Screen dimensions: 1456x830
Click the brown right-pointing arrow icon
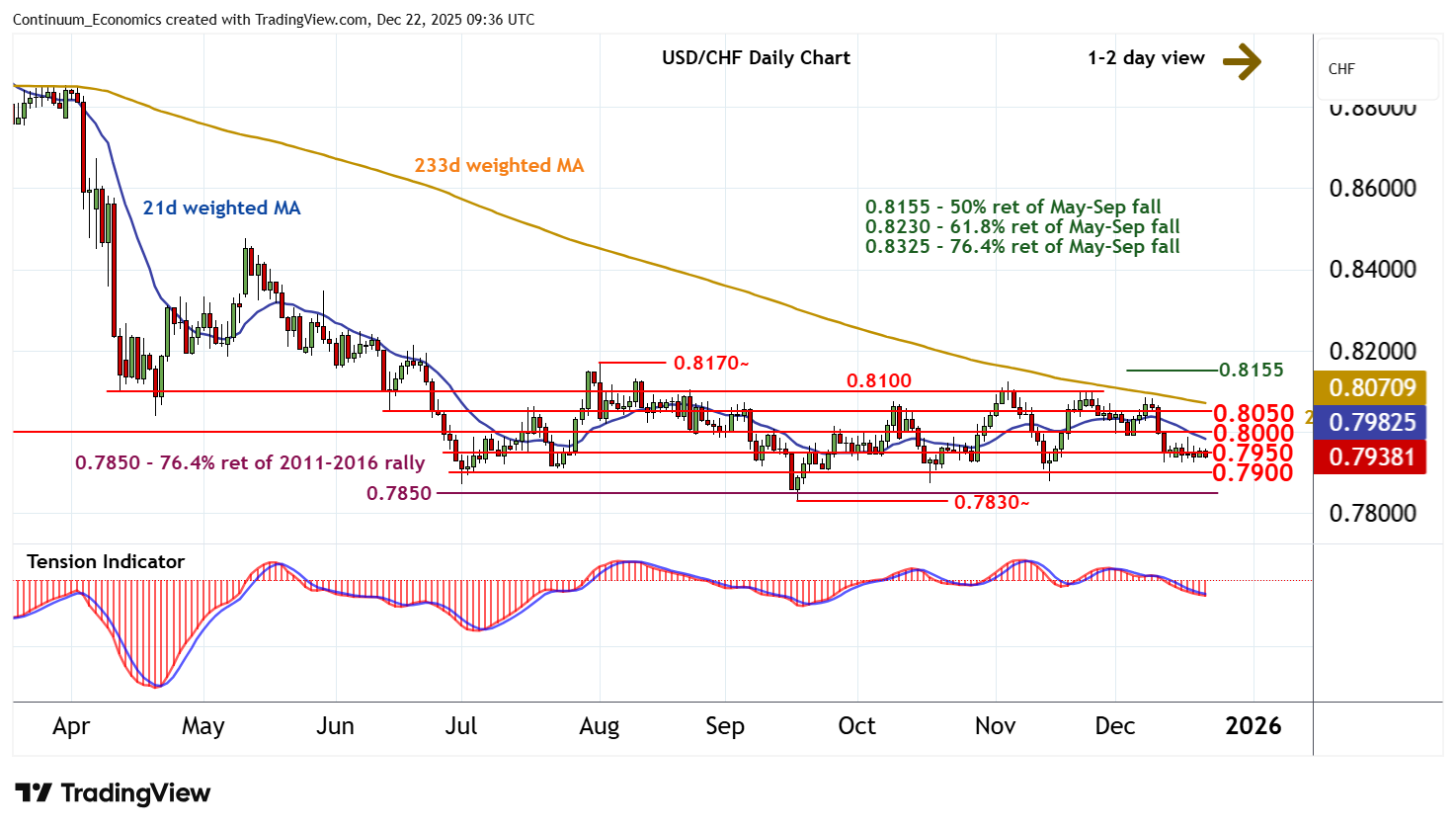tap(1242, 61)
